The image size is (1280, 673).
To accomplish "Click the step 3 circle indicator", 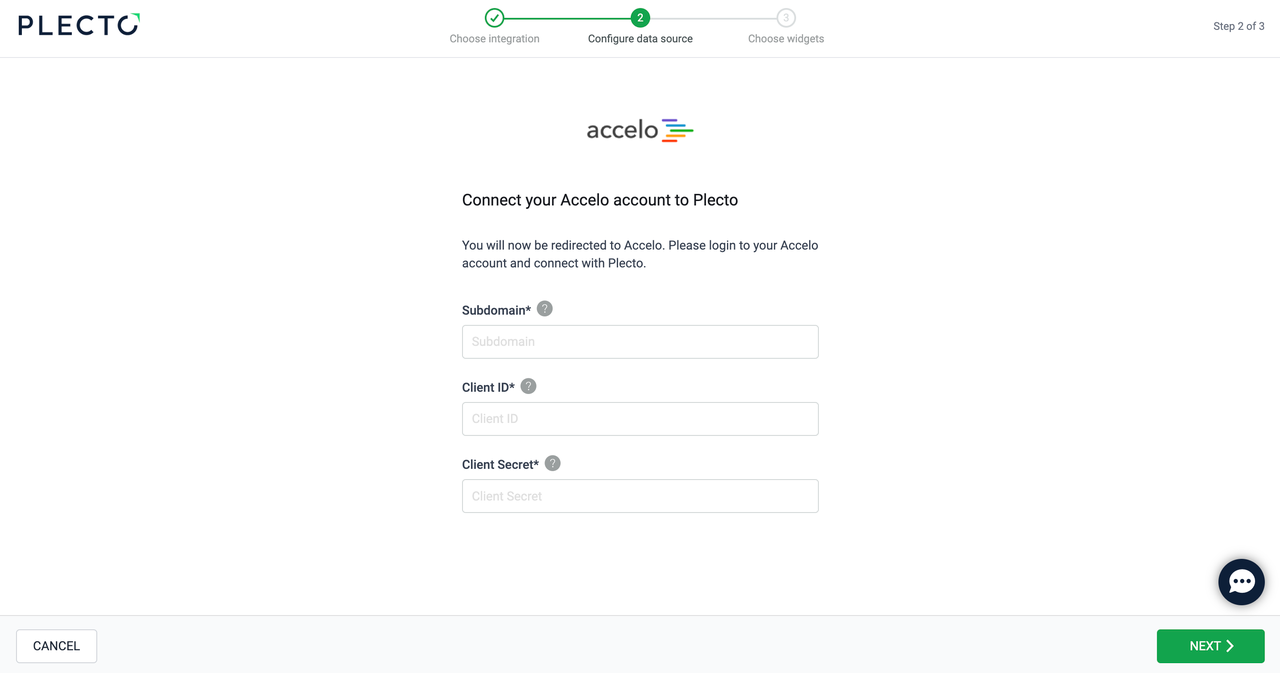I will point(786,18).
